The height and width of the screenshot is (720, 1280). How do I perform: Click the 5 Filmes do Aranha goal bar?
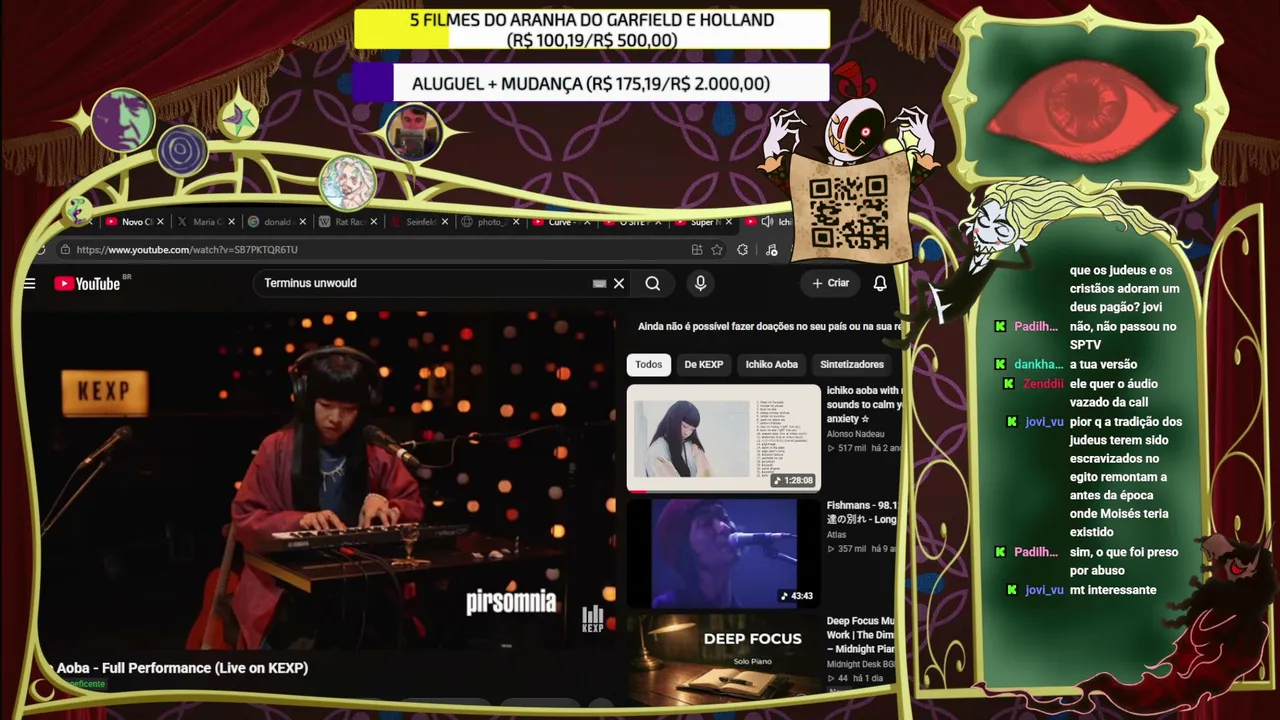(x=592, y=30)
